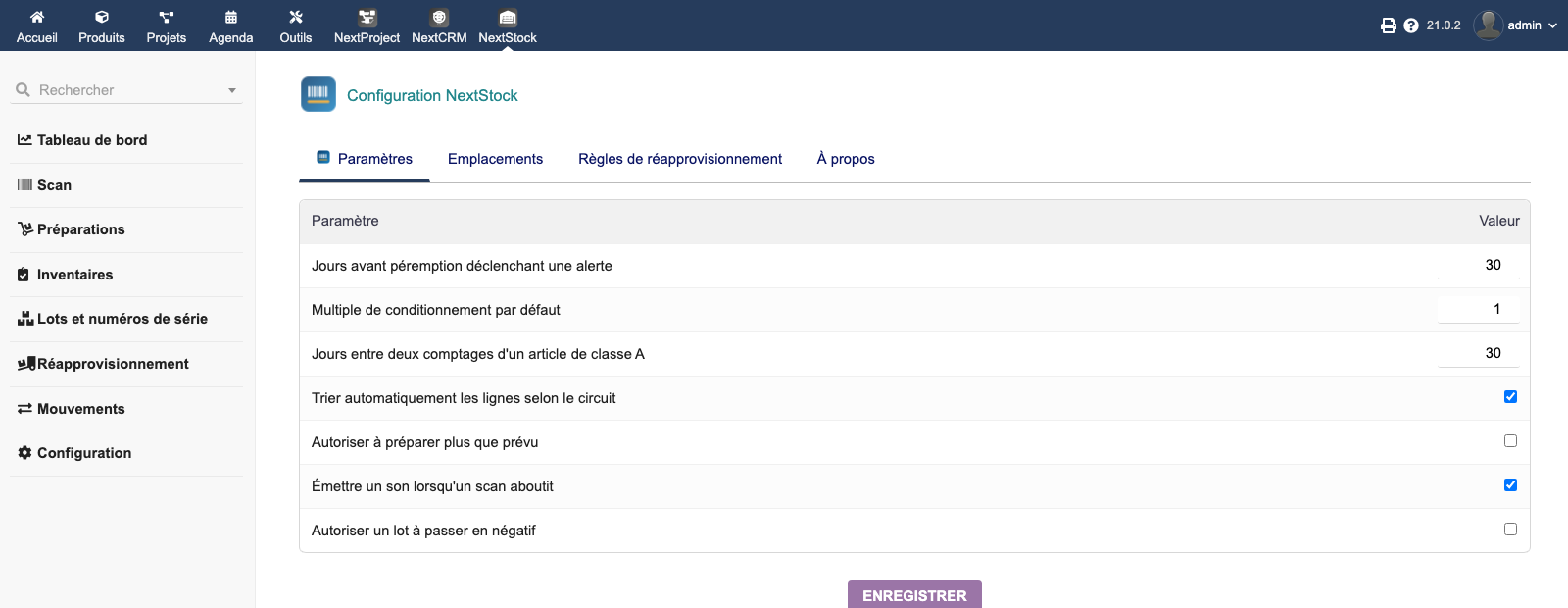The width and height of the screenshot is (1568, 608).
Task: Open the NextCRM module icon
Action: [x=439, y=17]
